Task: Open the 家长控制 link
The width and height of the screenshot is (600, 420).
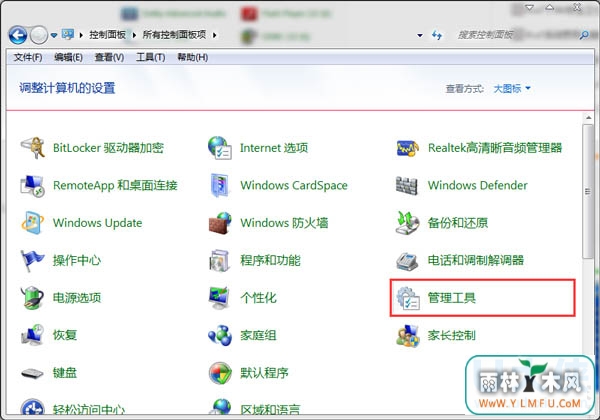Action: tap(452, 335)
